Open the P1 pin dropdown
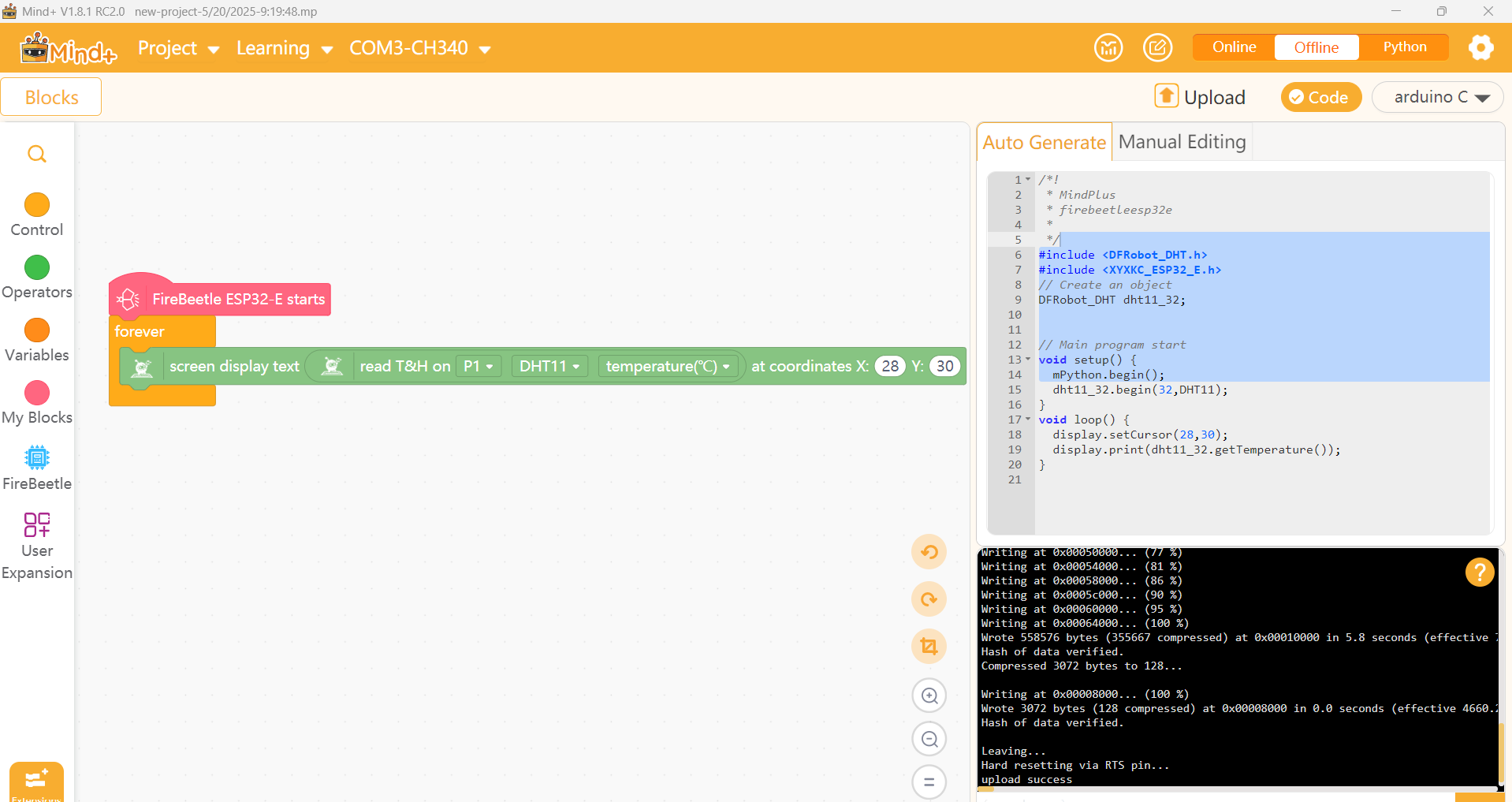Image resolution: width=1512 pixels, height=802 pixels. click(x=478, y=366)
